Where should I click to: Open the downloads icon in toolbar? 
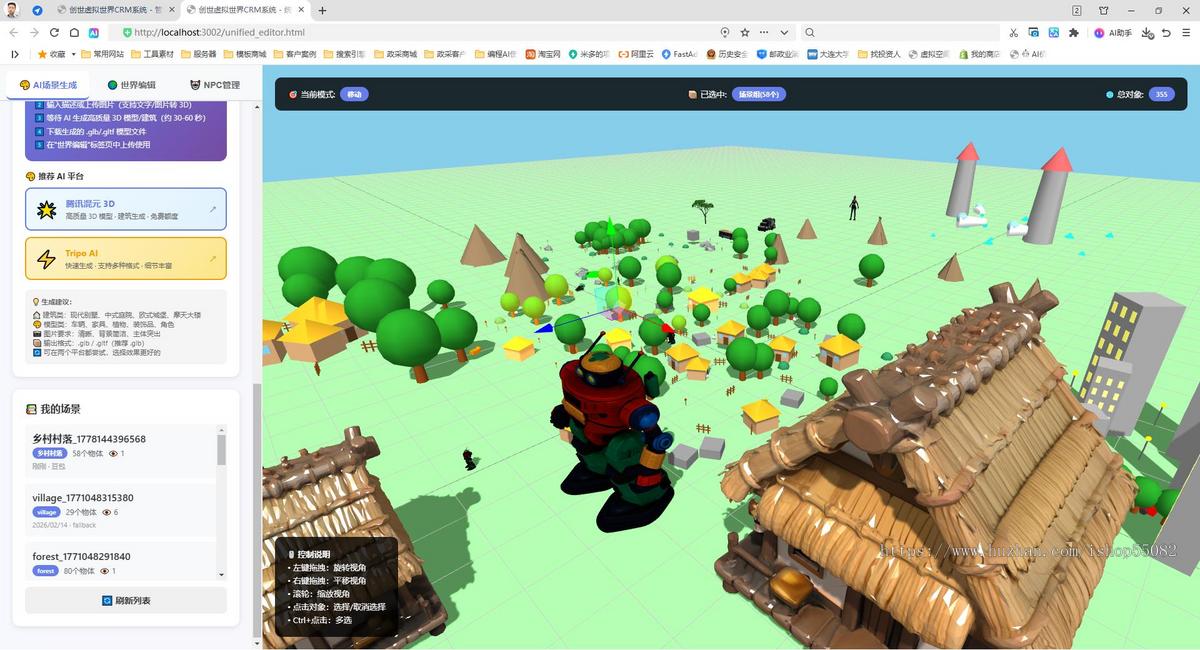(1147, 33)
